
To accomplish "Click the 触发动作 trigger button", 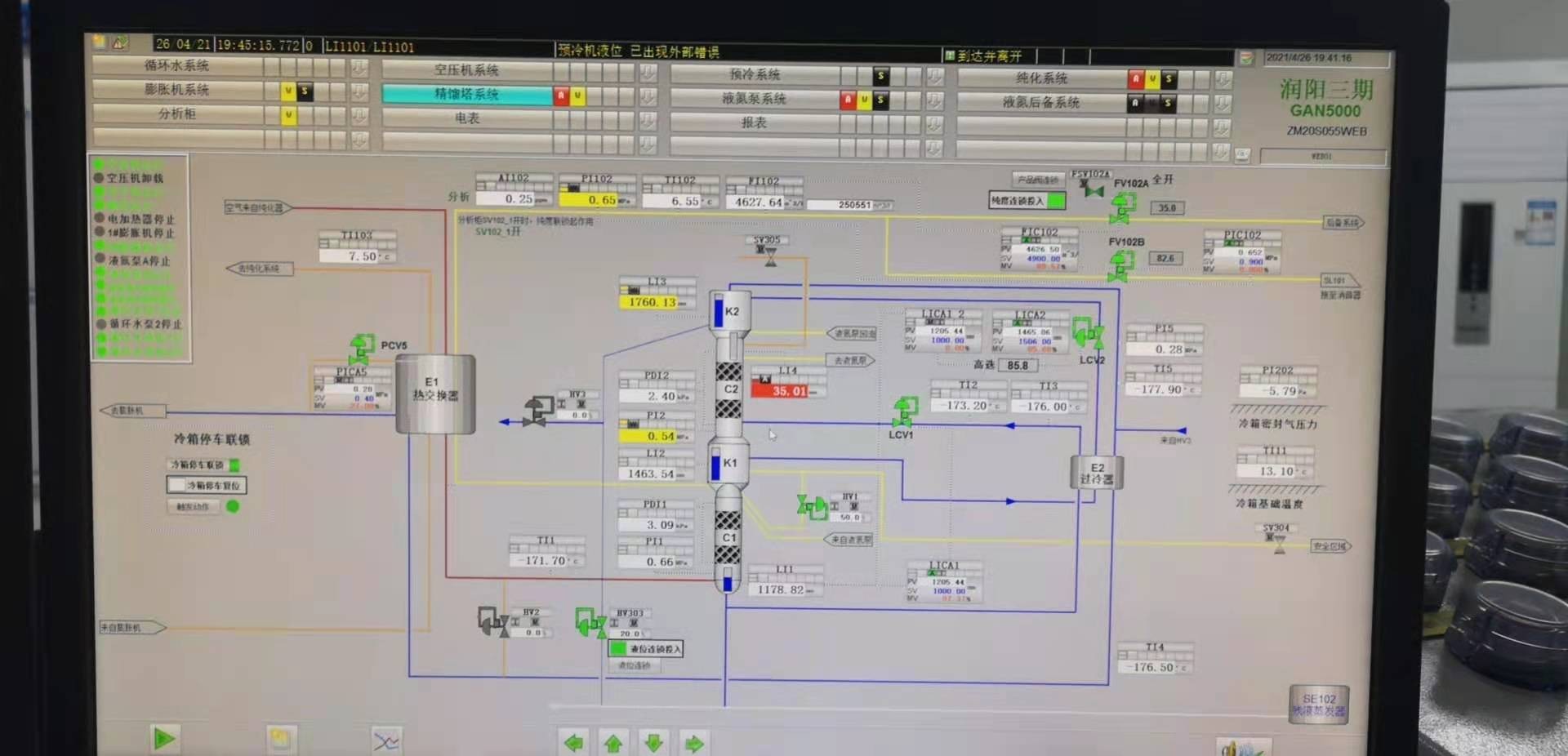I will (x=194, y=507).
